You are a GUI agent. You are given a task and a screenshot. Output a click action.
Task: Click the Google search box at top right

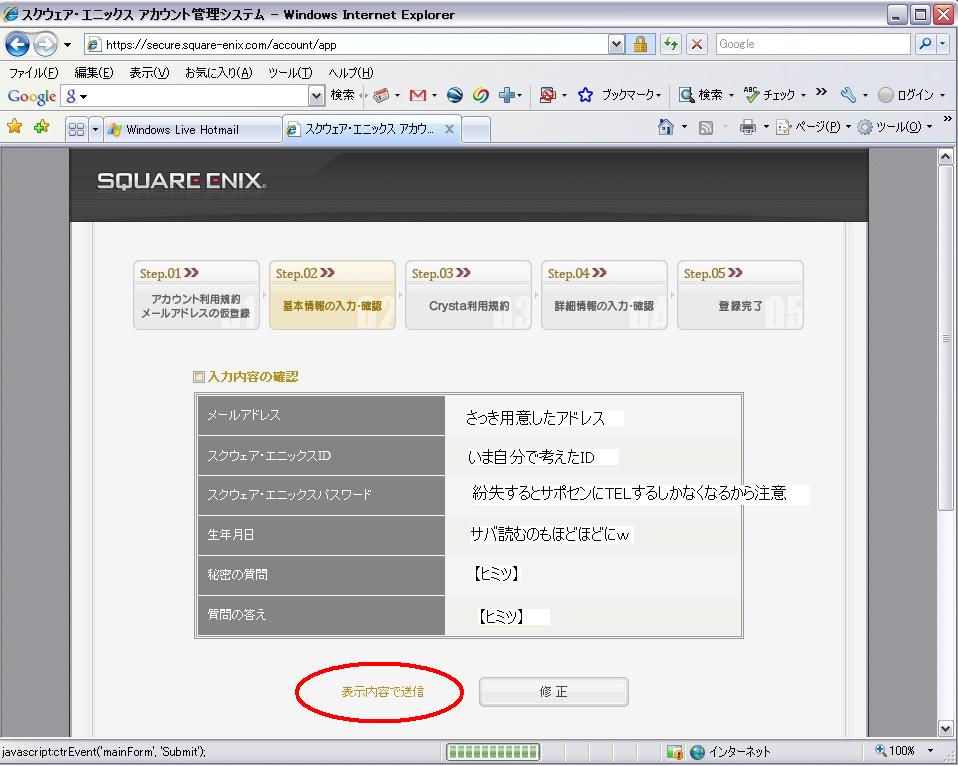[812, 44]
